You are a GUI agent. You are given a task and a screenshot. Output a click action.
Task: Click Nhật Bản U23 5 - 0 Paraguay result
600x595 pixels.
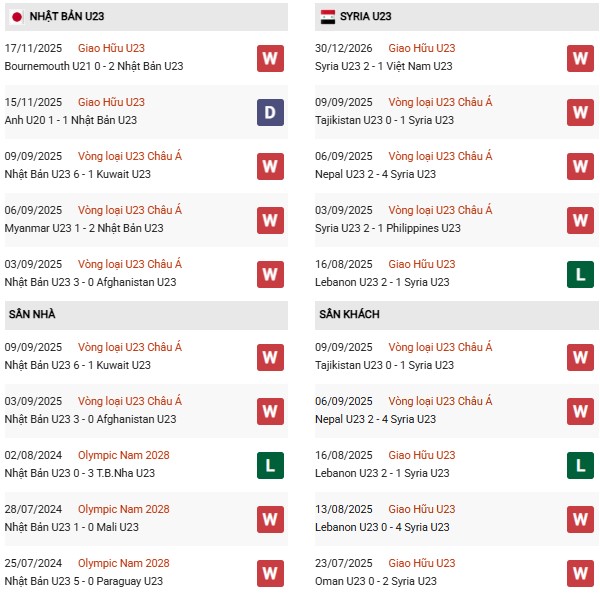coord(83,581)
